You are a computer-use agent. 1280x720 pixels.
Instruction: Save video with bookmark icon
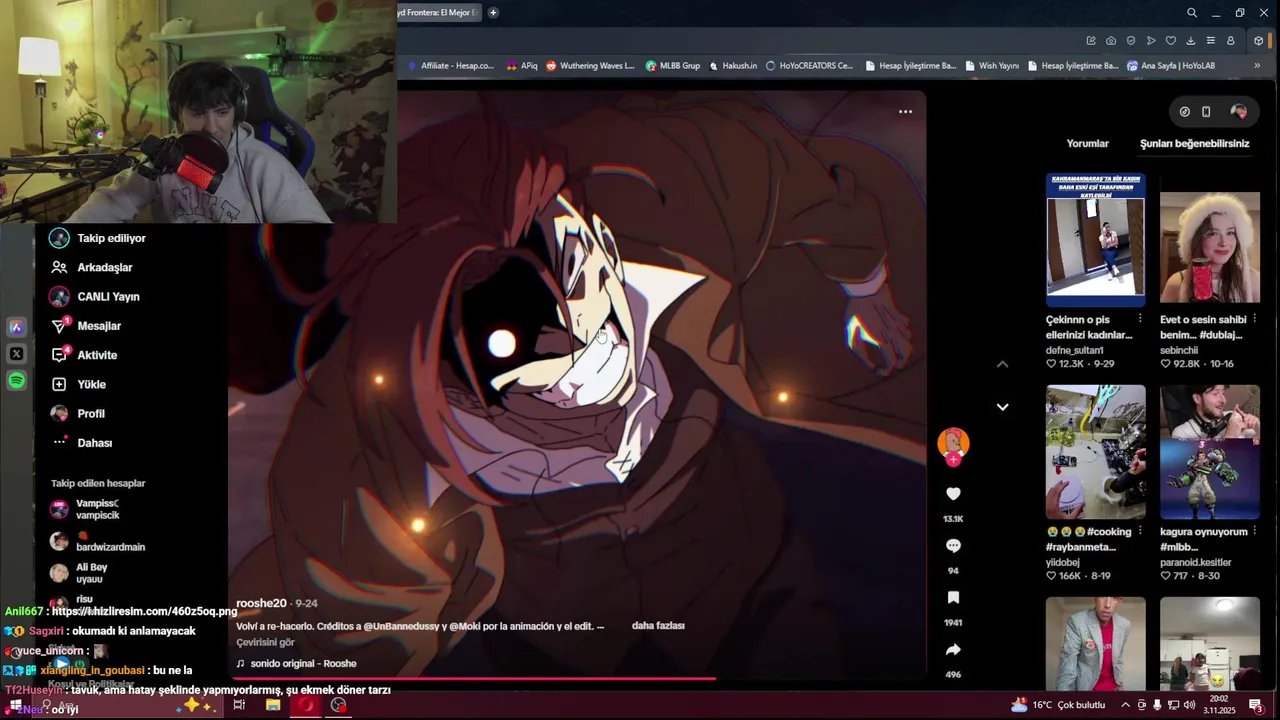tap(953, 598)
